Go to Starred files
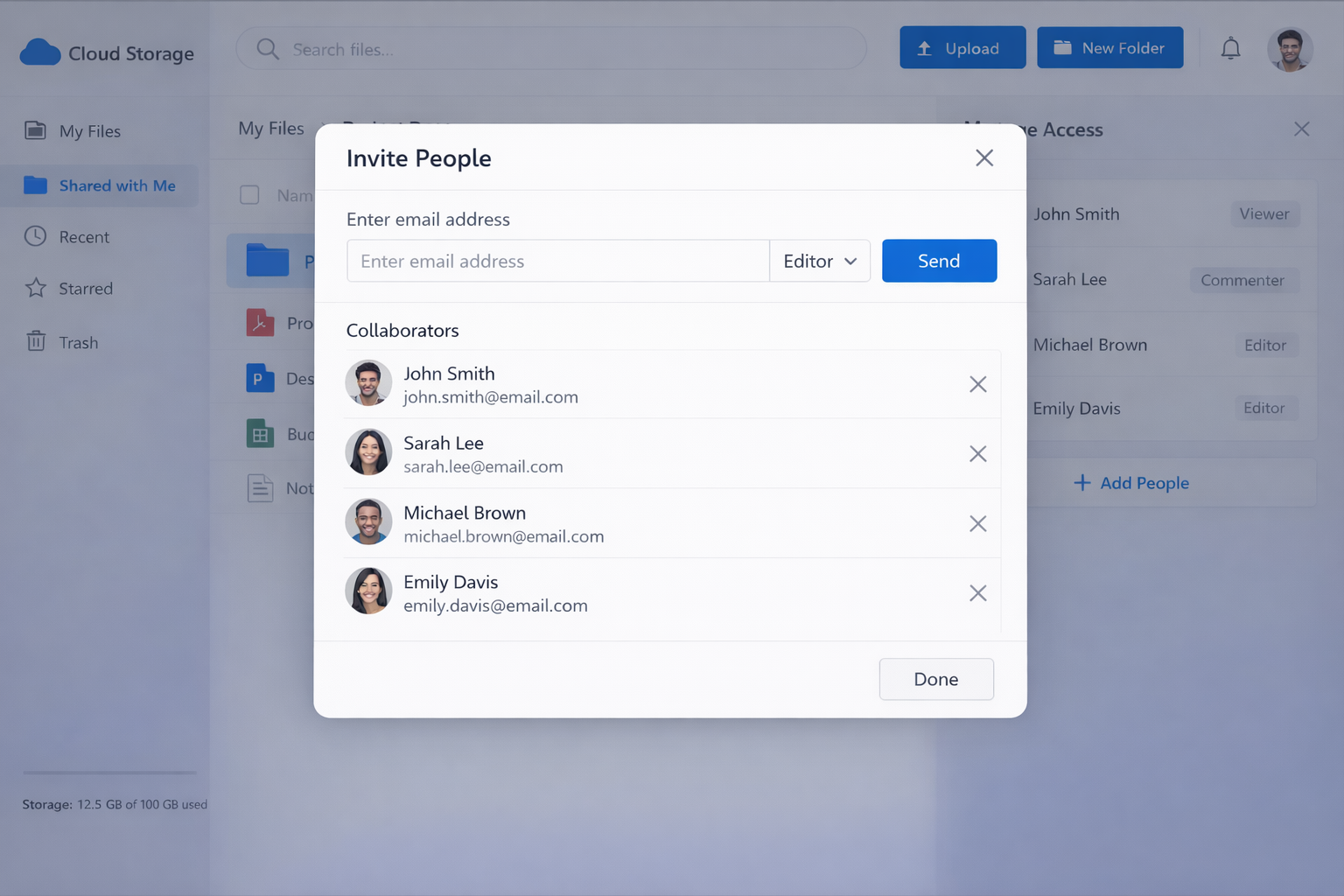The image size is (1344, 896). click(x=85, y=289)
